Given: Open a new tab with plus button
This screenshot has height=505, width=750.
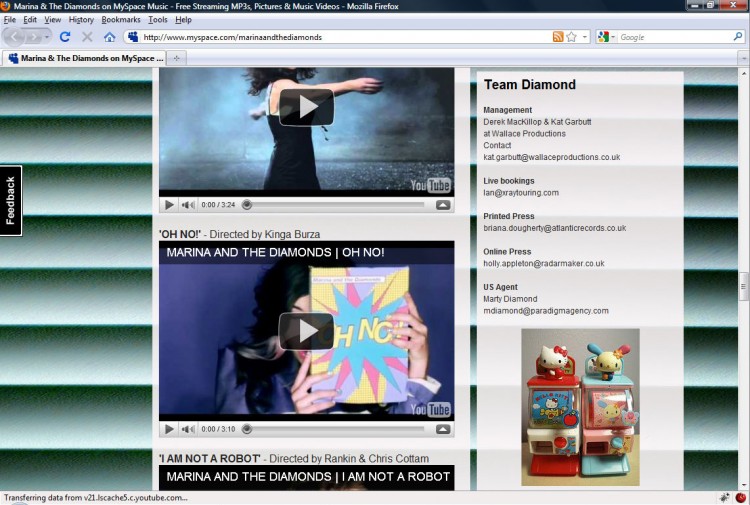Looking at the screenshot, I should 176,58.
